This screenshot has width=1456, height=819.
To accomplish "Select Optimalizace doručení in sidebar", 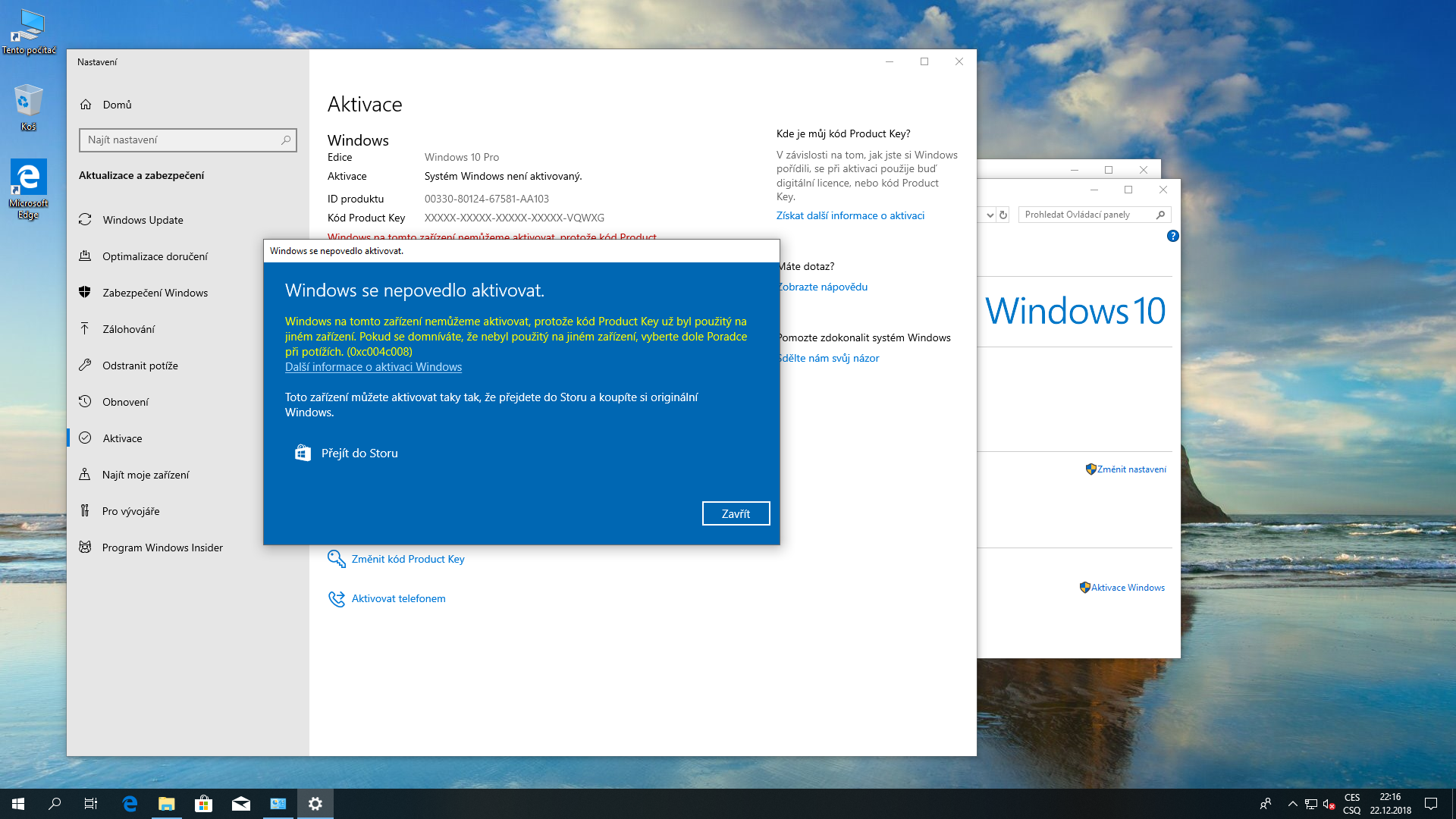I will pyautogui.click(x=155, y=256).
